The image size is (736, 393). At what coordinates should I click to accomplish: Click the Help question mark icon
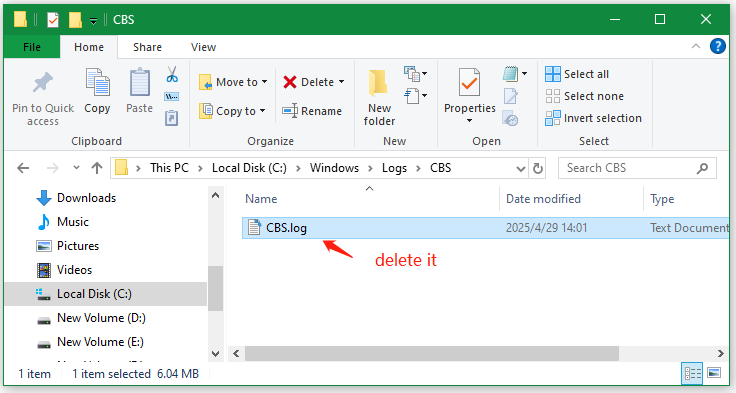[x=718, y=46]
